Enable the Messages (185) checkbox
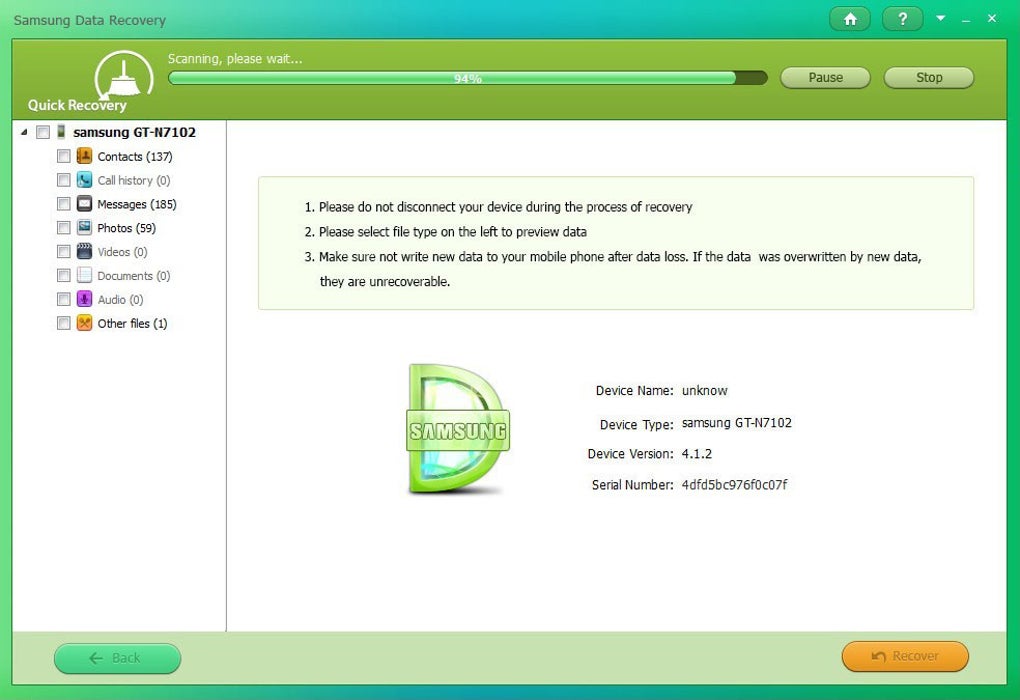Screen dimensions: 1020x700 pos(64,204)
